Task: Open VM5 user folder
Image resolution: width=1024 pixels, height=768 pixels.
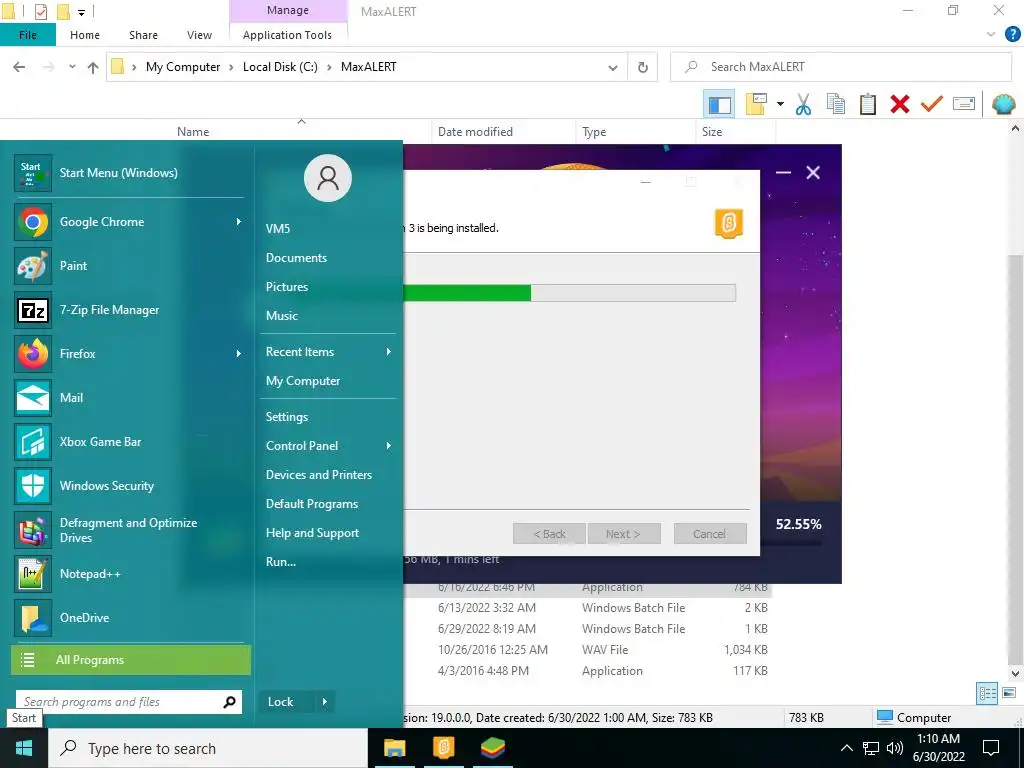Action: point(328,229)
